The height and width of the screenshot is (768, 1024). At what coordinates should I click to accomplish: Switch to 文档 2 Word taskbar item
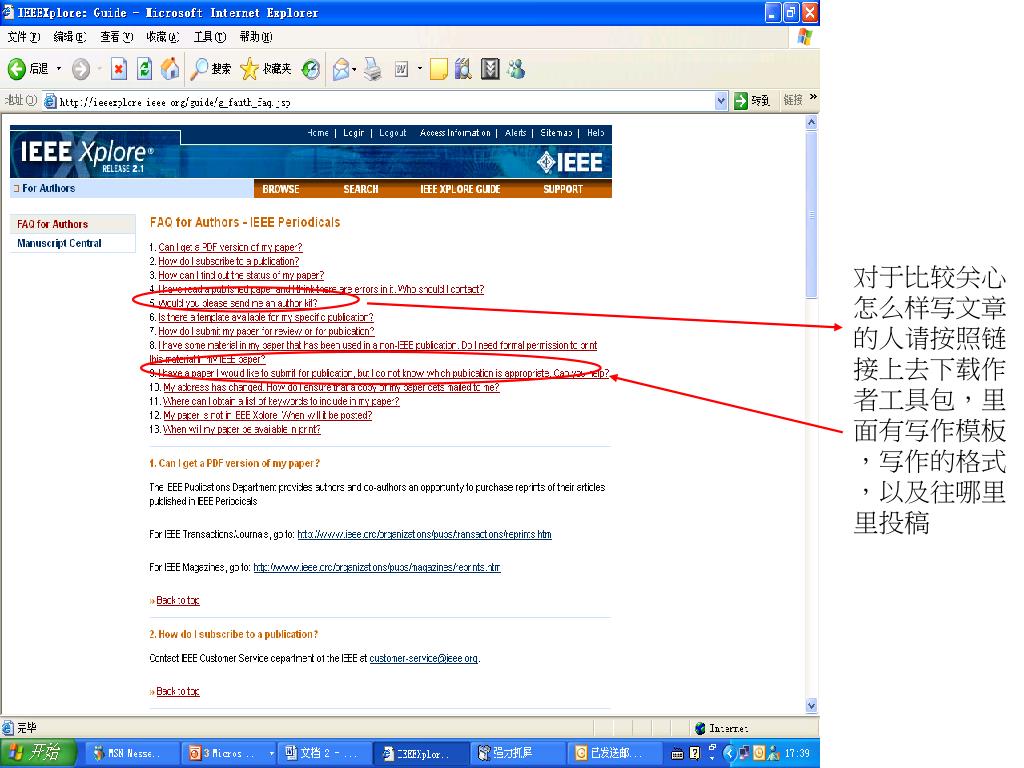click(324, 753)
